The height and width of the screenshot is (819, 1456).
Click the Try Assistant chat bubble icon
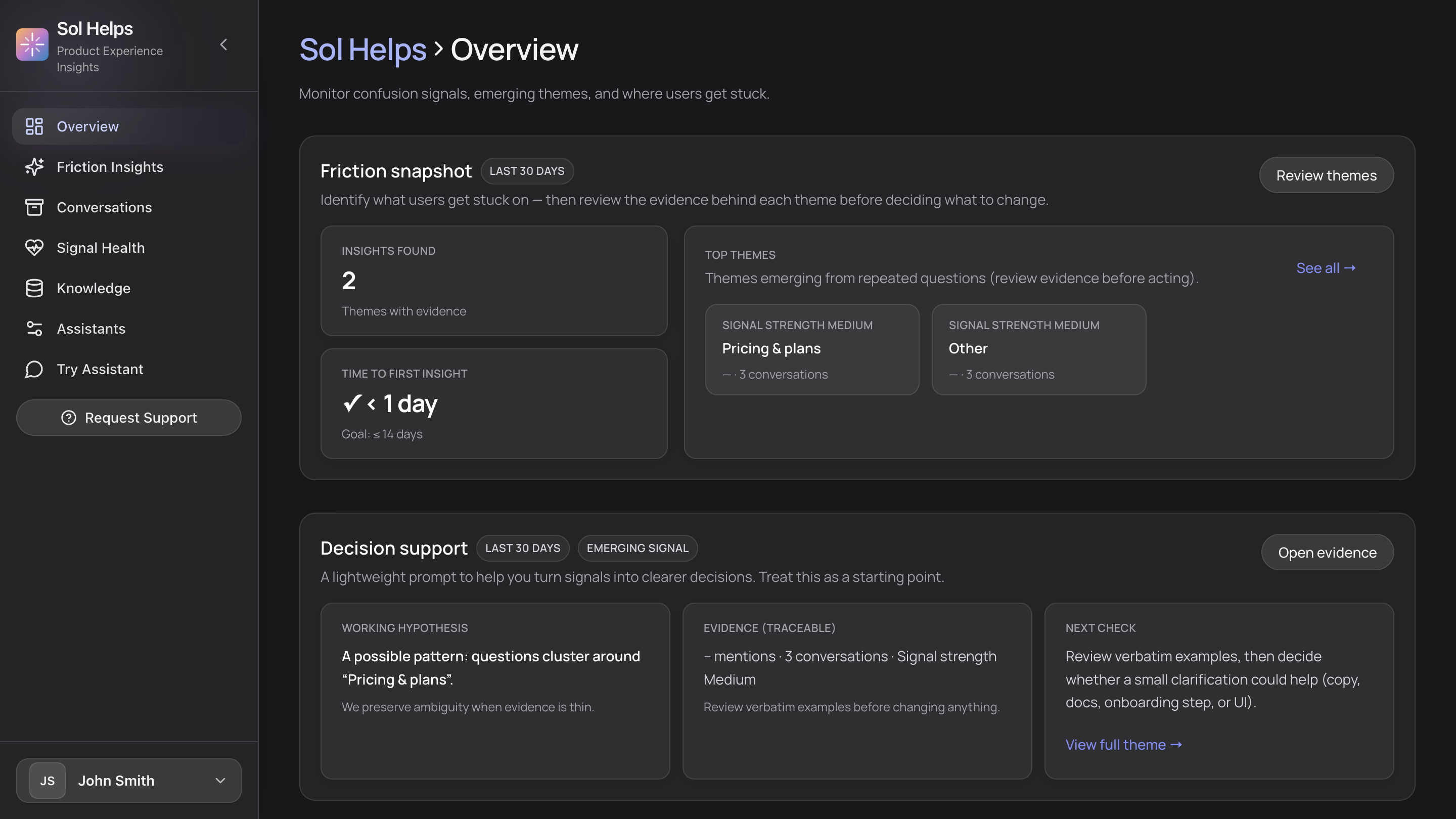point(34,369)
